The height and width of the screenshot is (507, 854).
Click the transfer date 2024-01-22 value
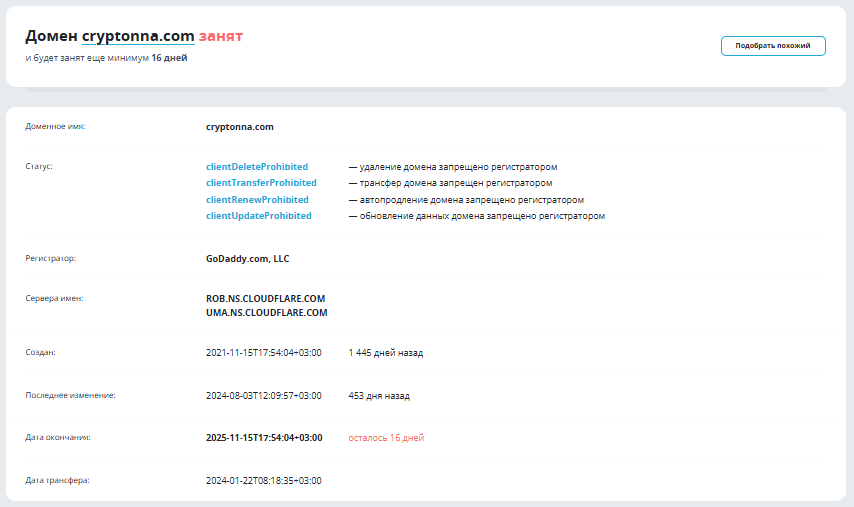point(263,481)
